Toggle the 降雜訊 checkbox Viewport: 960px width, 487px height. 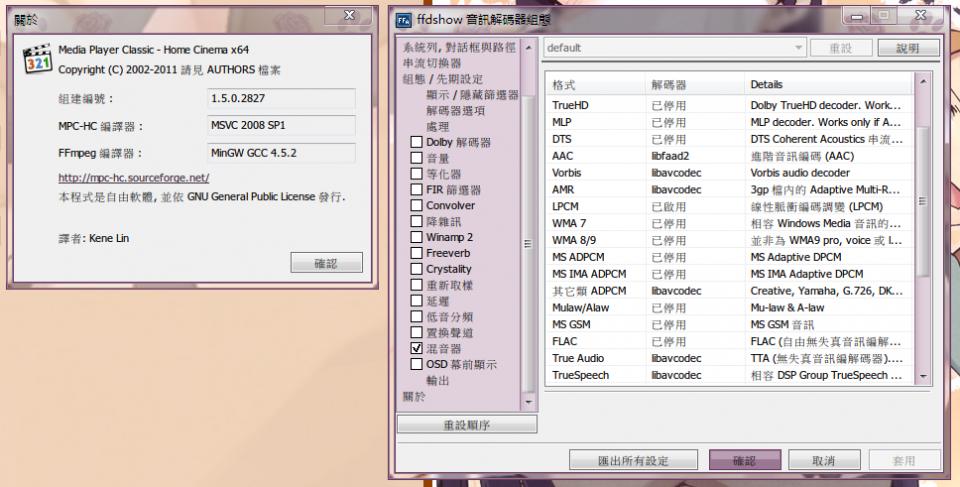[416, 221]
